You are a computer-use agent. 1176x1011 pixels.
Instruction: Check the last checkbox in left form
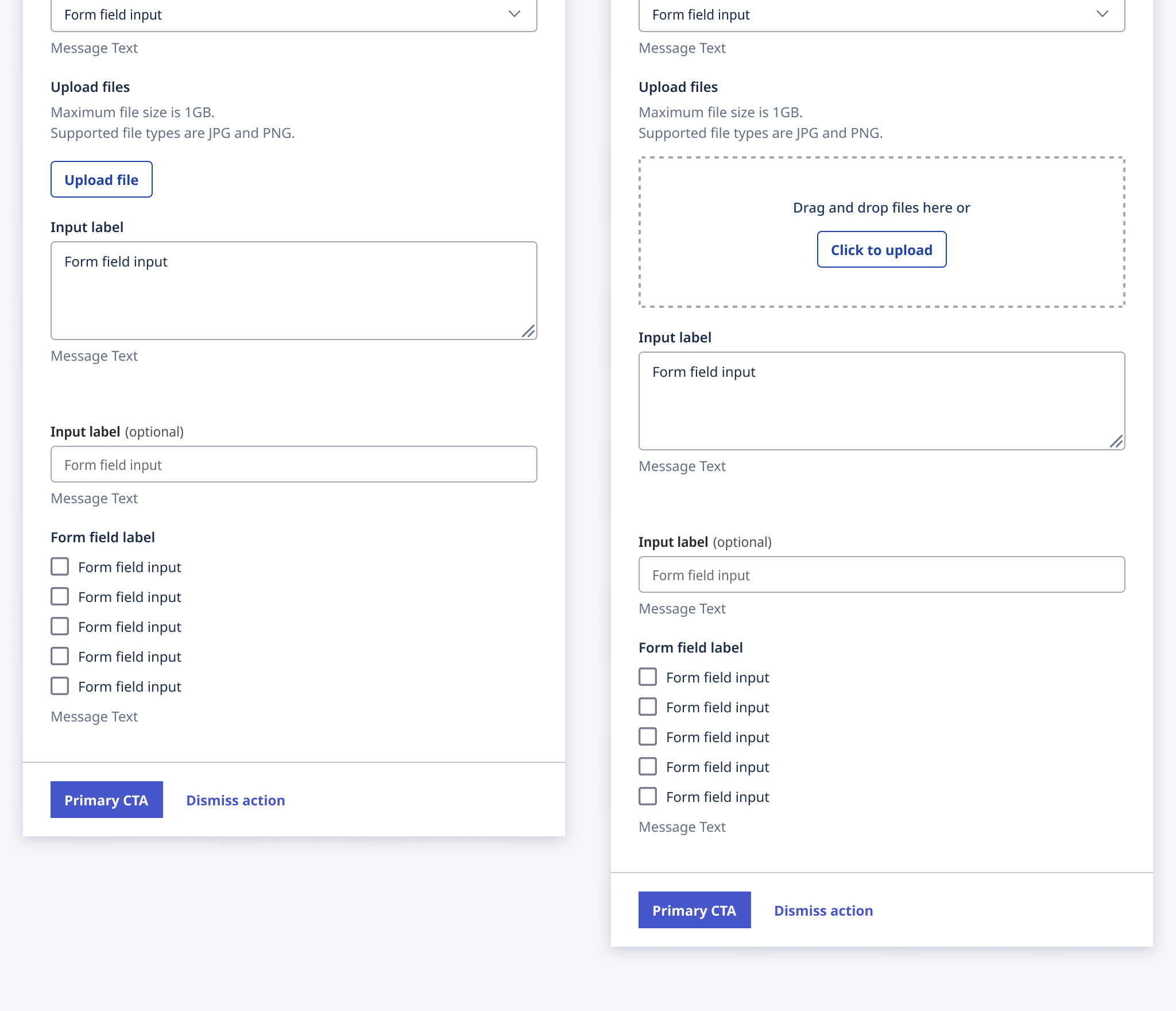point(60,686)
